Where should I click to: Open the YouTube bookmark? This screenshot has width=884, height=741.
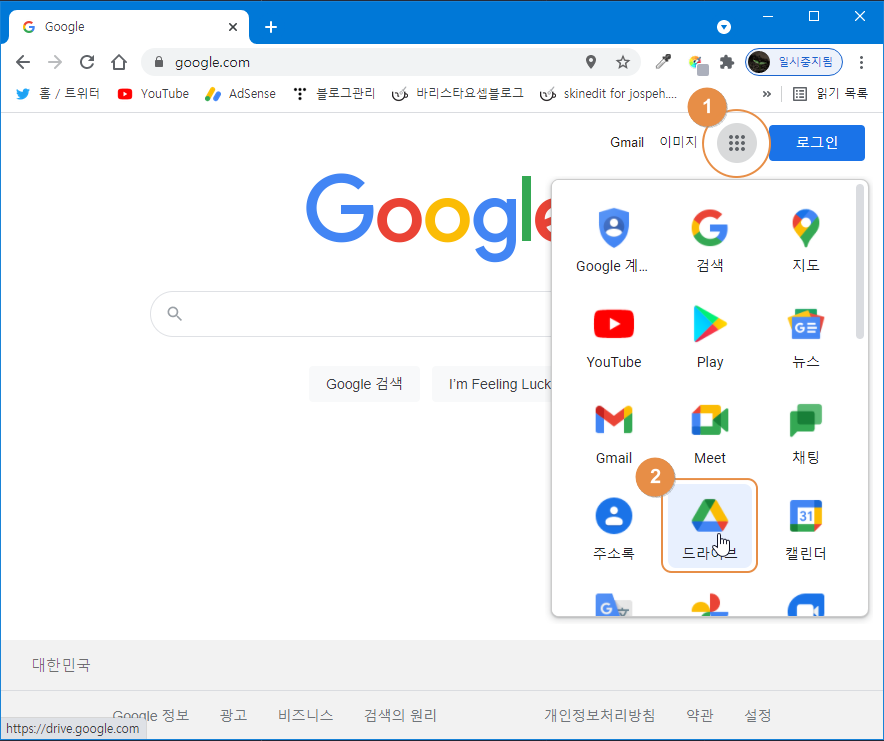[x=153, y=94]
